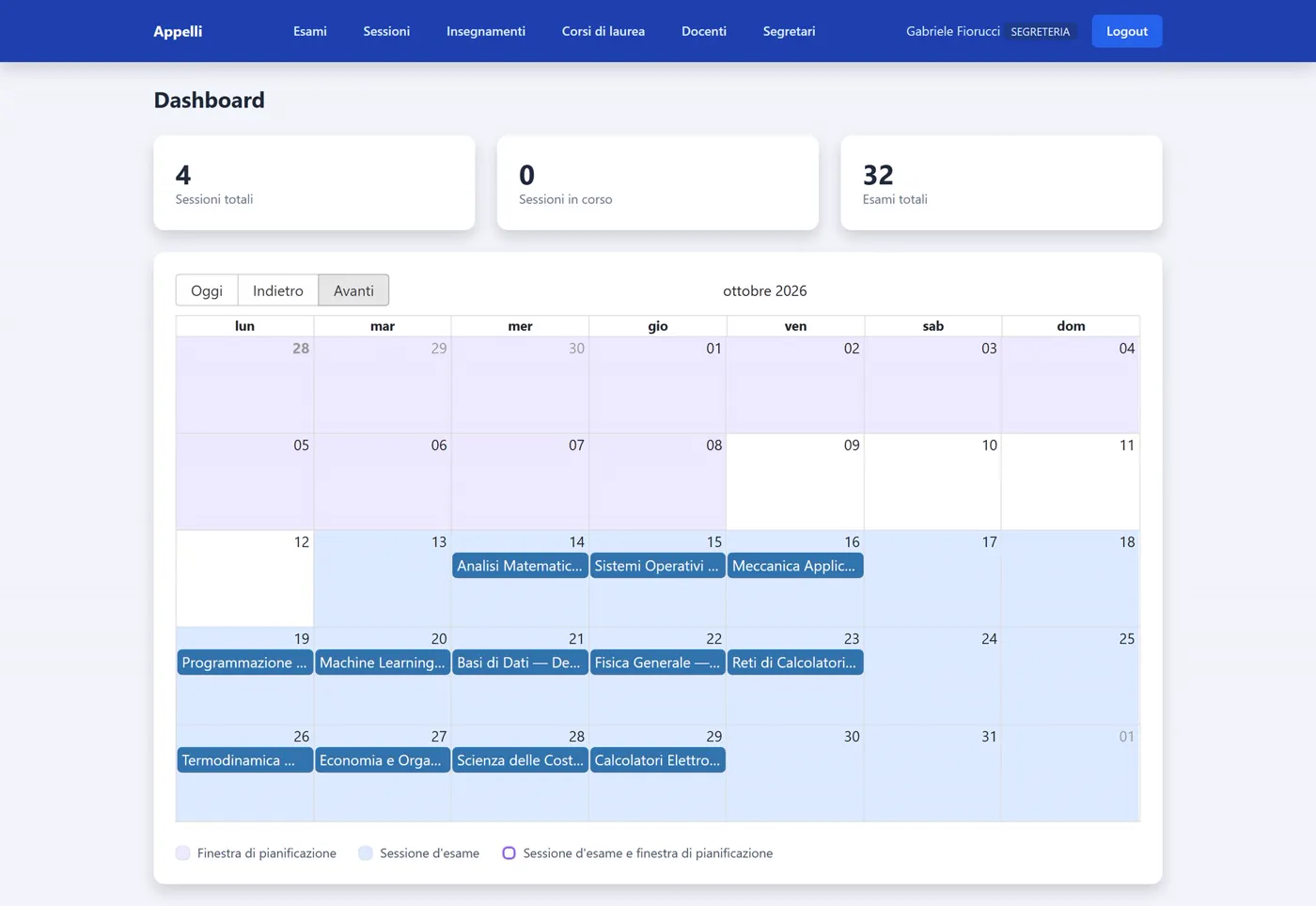
Task: Open the Meccanica Applicata exam event
Action: tap(795, 566)
